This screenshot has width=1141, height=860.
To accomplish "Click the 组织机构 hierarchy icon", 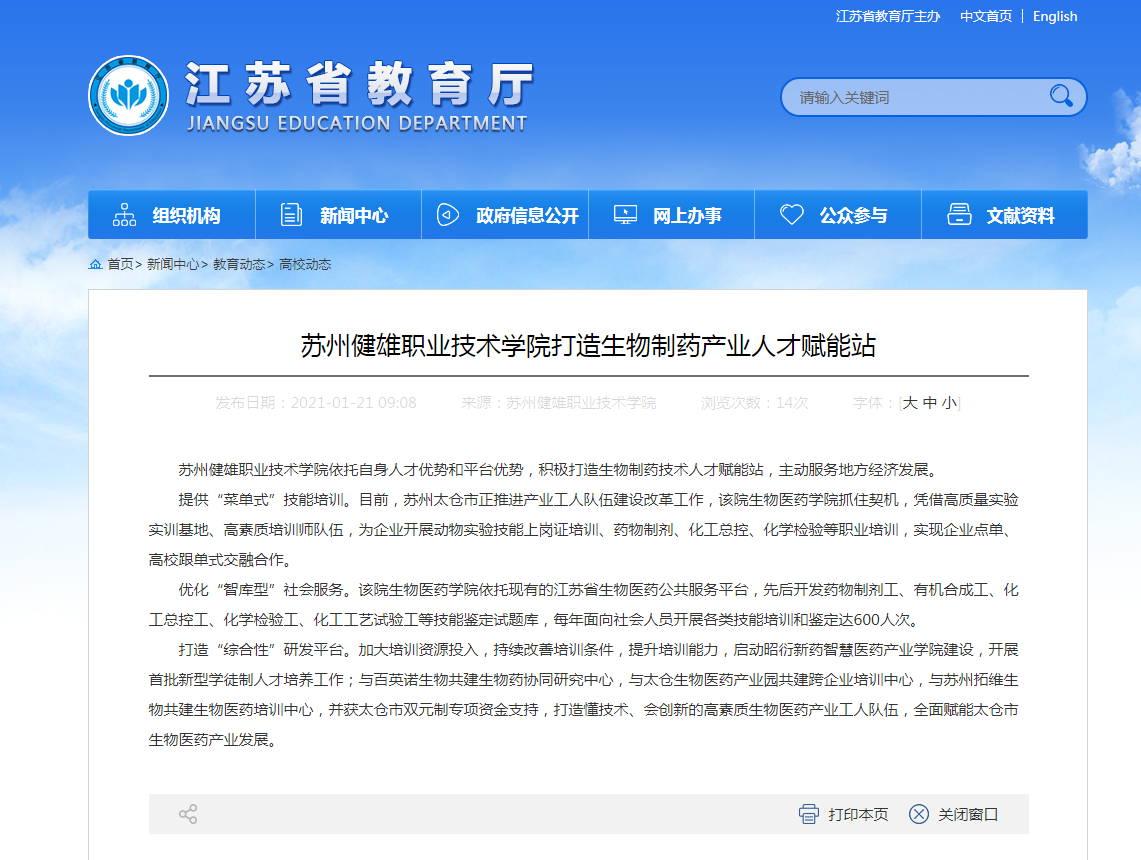I will coord(125,215).
